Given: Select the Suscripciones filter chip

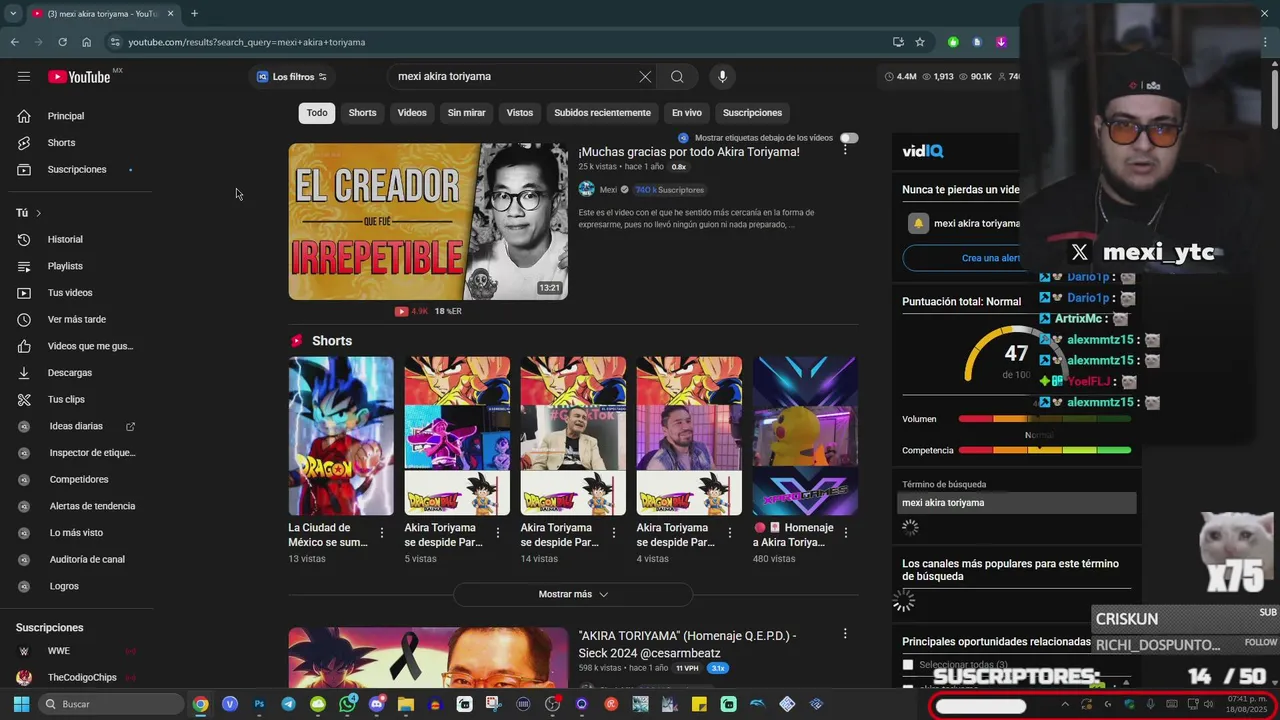Looking at the screenshot, I should tap(752, 113).
